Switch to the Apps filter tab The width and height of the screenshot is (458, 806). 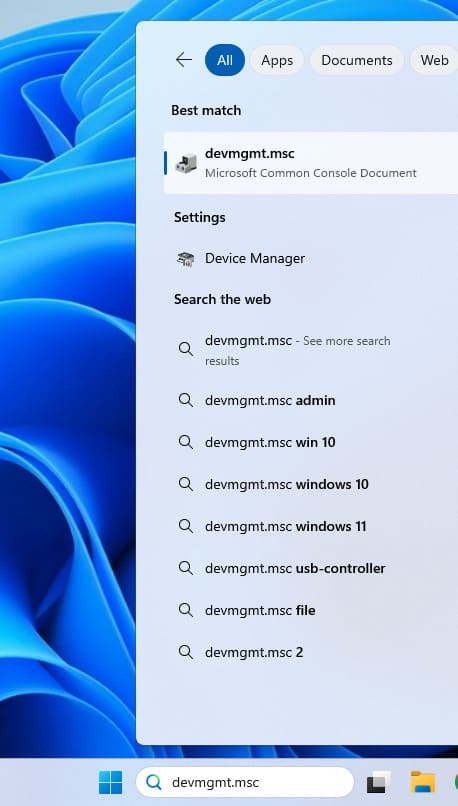[277, 60]
